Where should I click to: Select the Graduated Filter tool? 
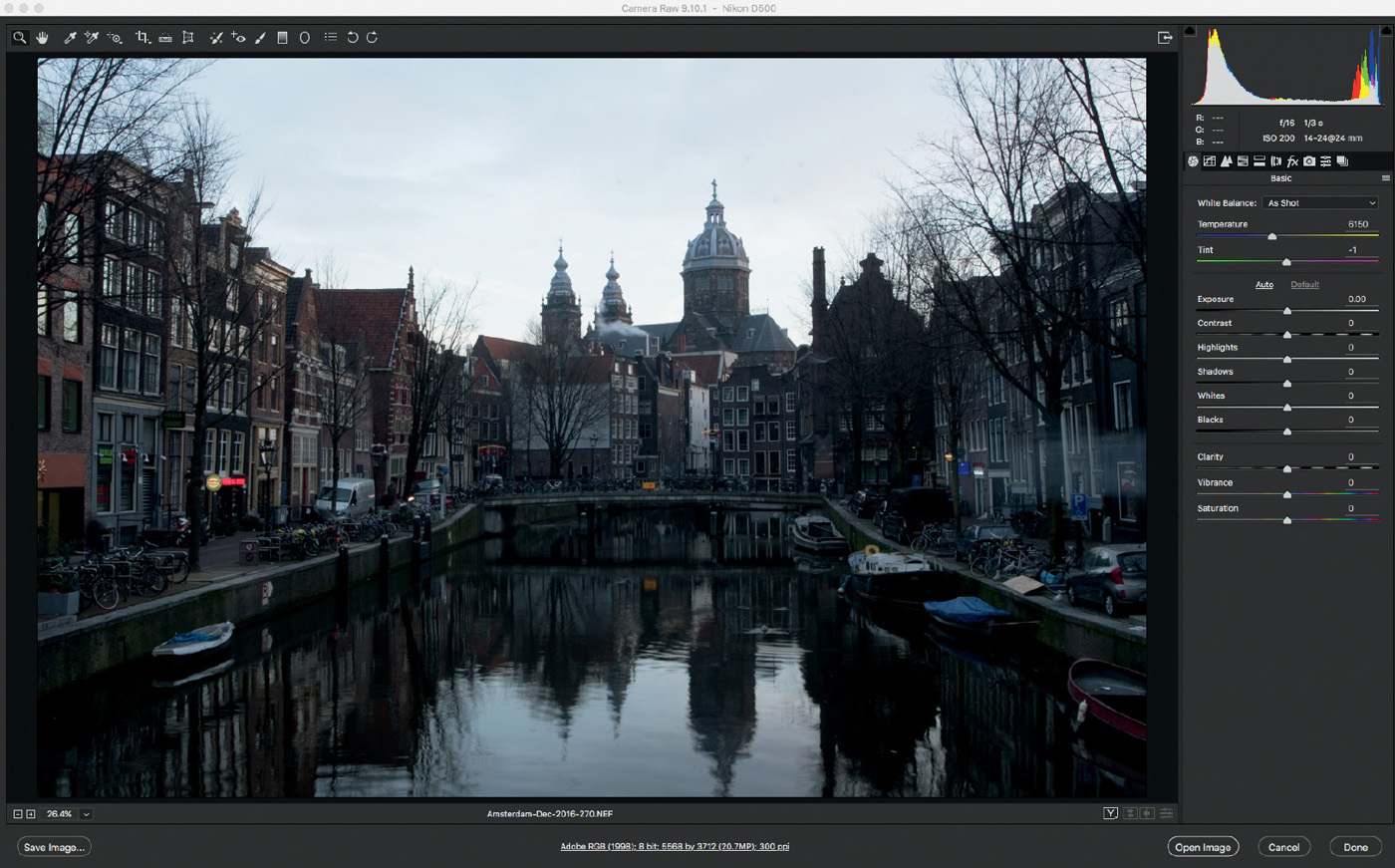pyautogui.click(x=282, y=38)
